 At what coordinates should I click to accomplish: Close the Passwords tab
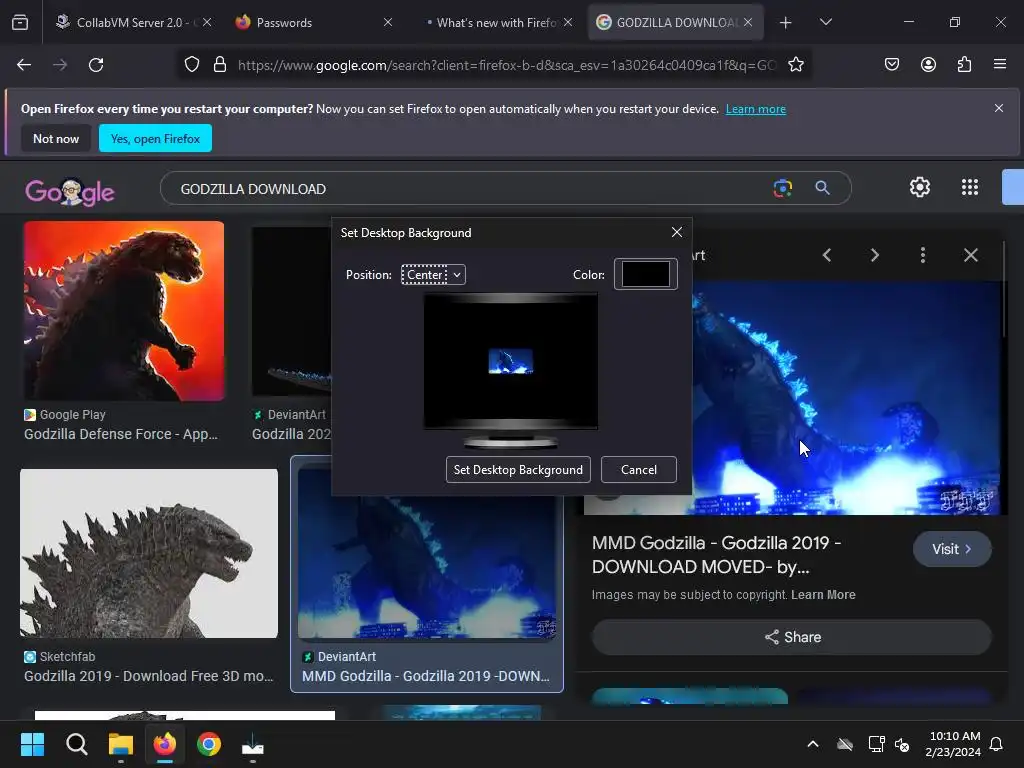pyautogui.click(x=388, y=22)
